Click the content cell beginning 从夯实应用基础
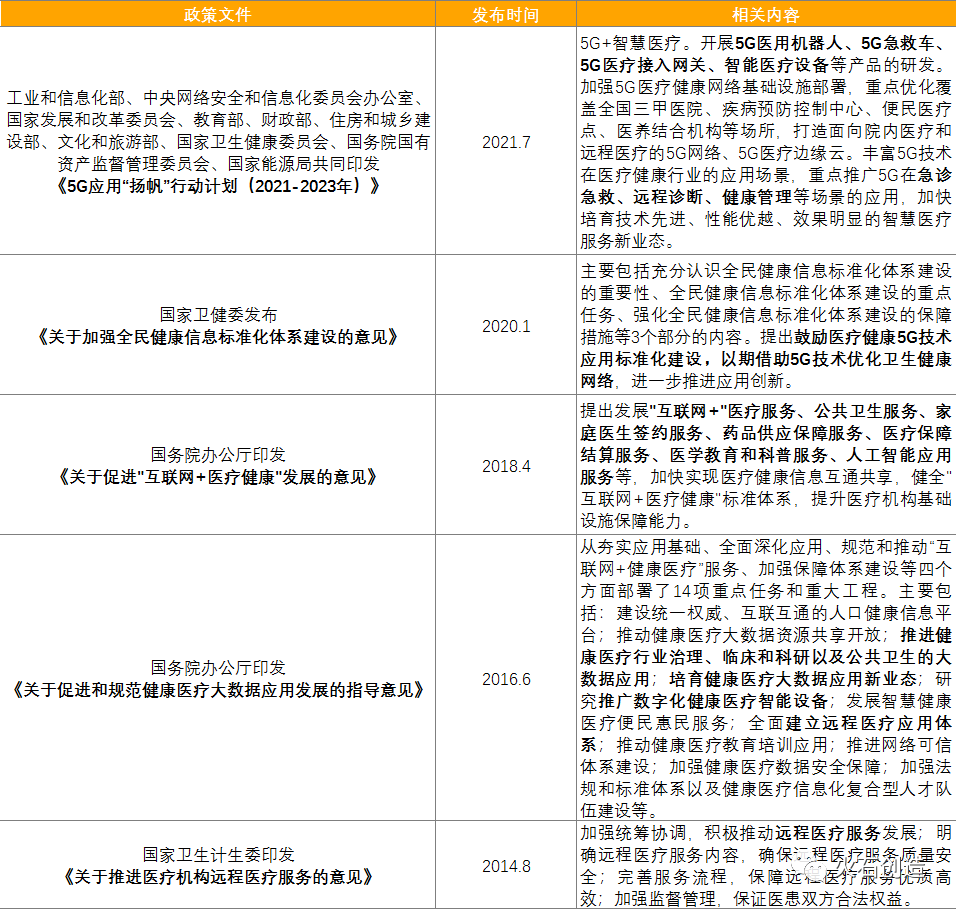This screenshot has width=956, height=909. coord(765,679)
